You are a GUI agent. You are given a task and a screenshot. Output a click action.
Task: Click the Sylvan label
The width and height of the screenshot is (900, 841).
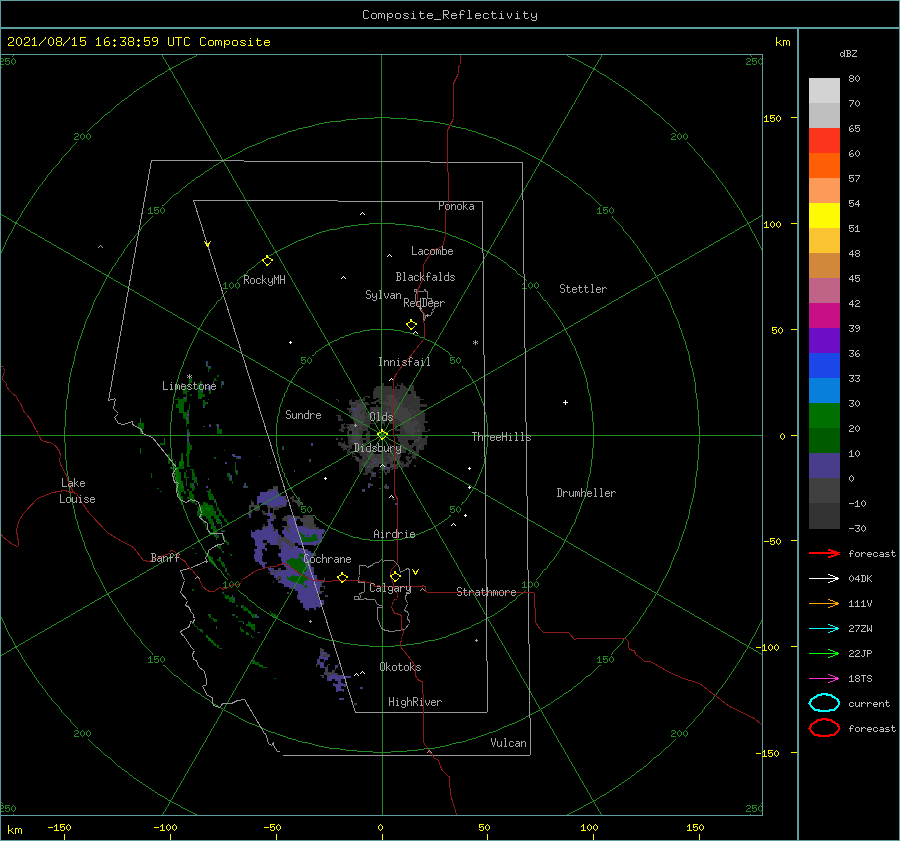(383, 295)
